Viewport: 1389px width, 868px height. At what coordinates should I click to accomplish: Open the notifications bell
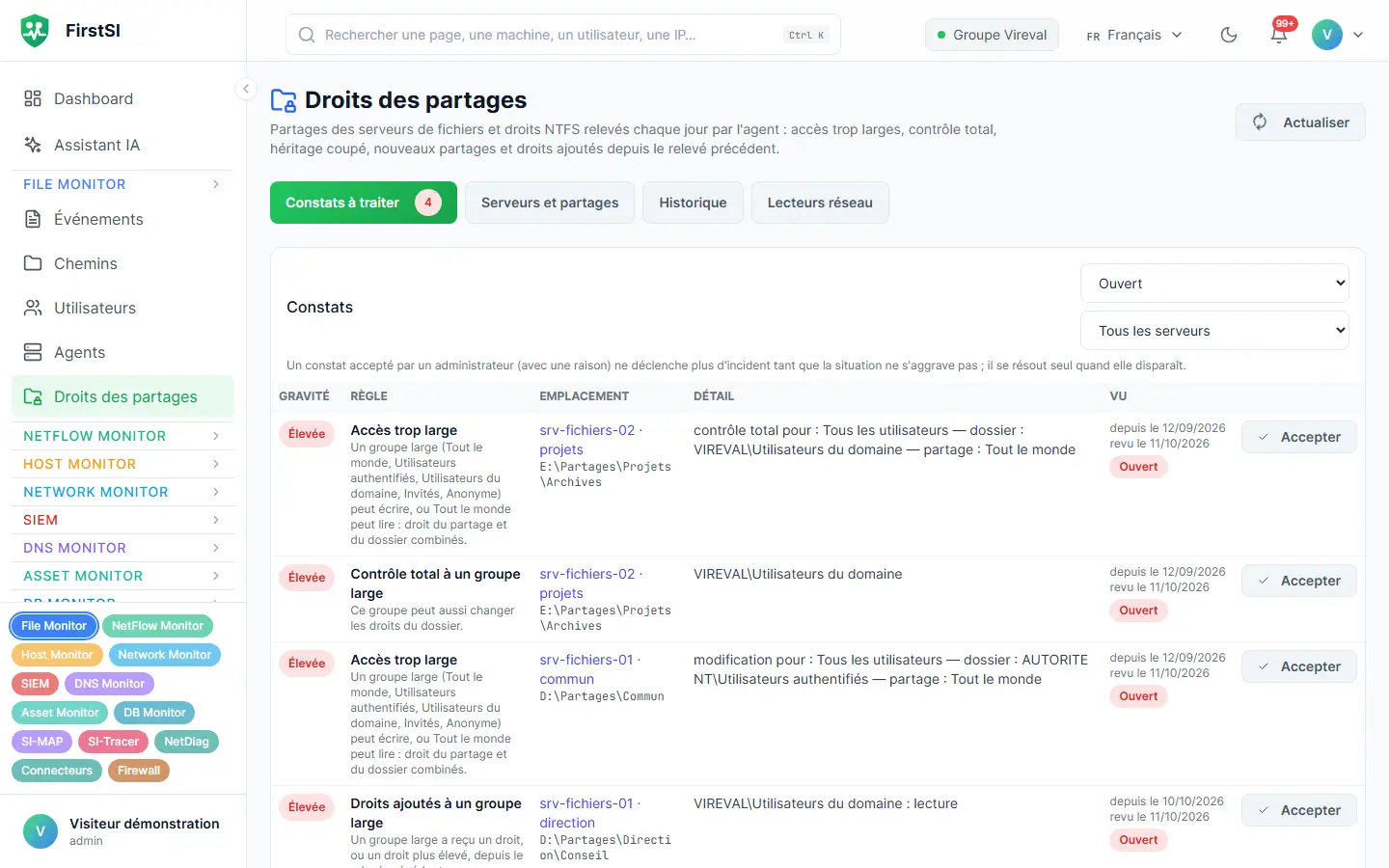(1279, 35)
